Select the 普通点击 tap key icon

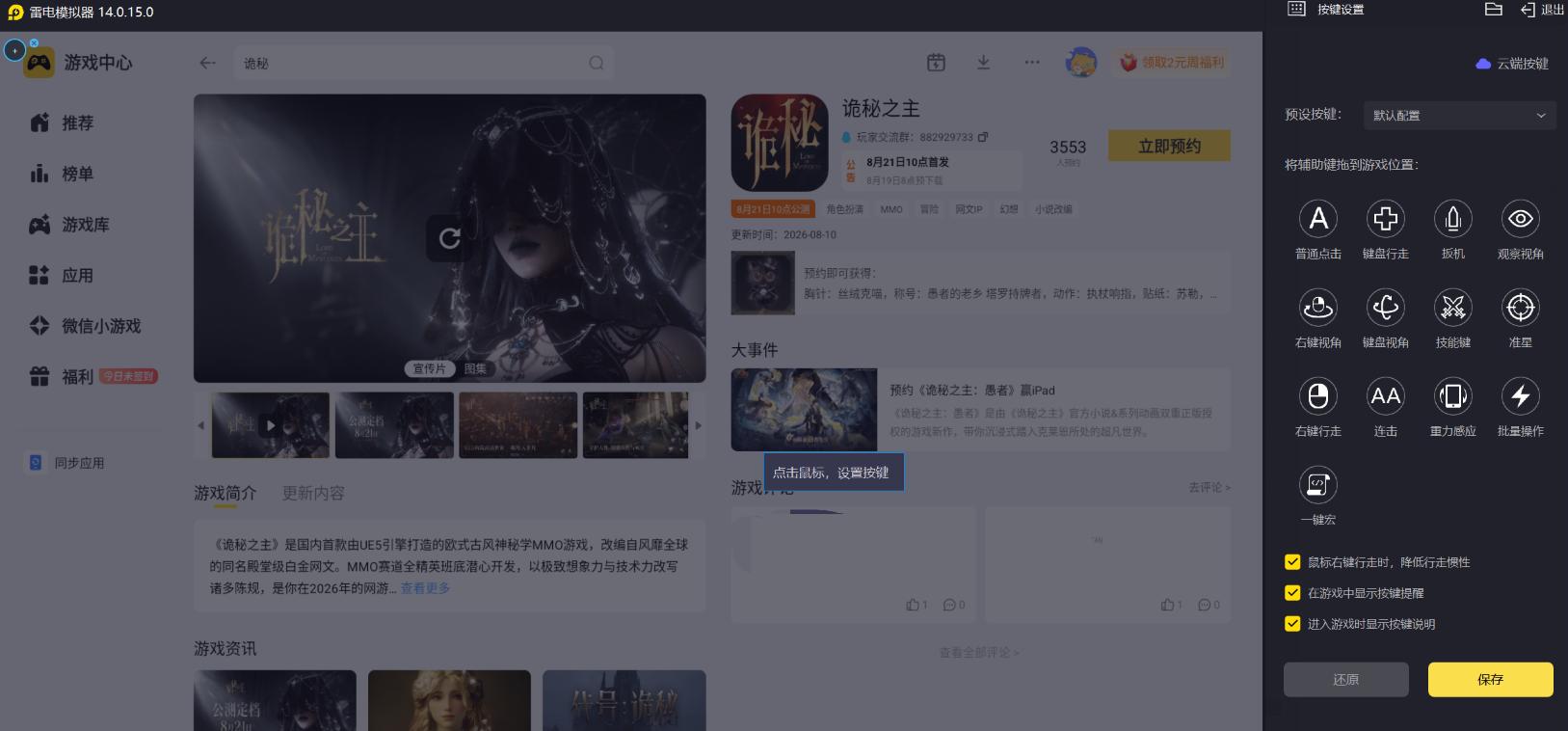coord(1318,219)
